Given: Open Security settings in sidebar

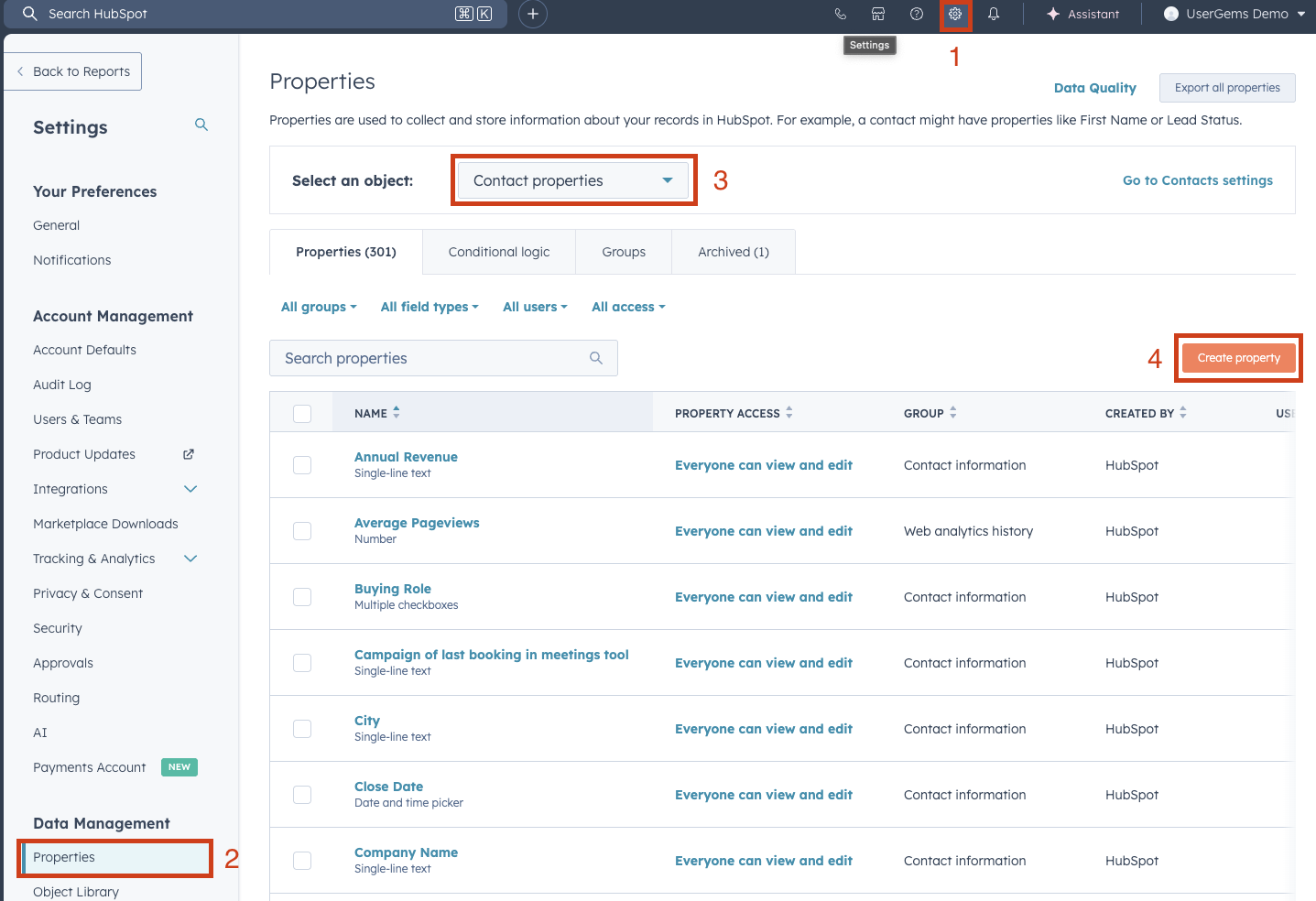Looking at the screenshot, I should (x=58, y=628).
